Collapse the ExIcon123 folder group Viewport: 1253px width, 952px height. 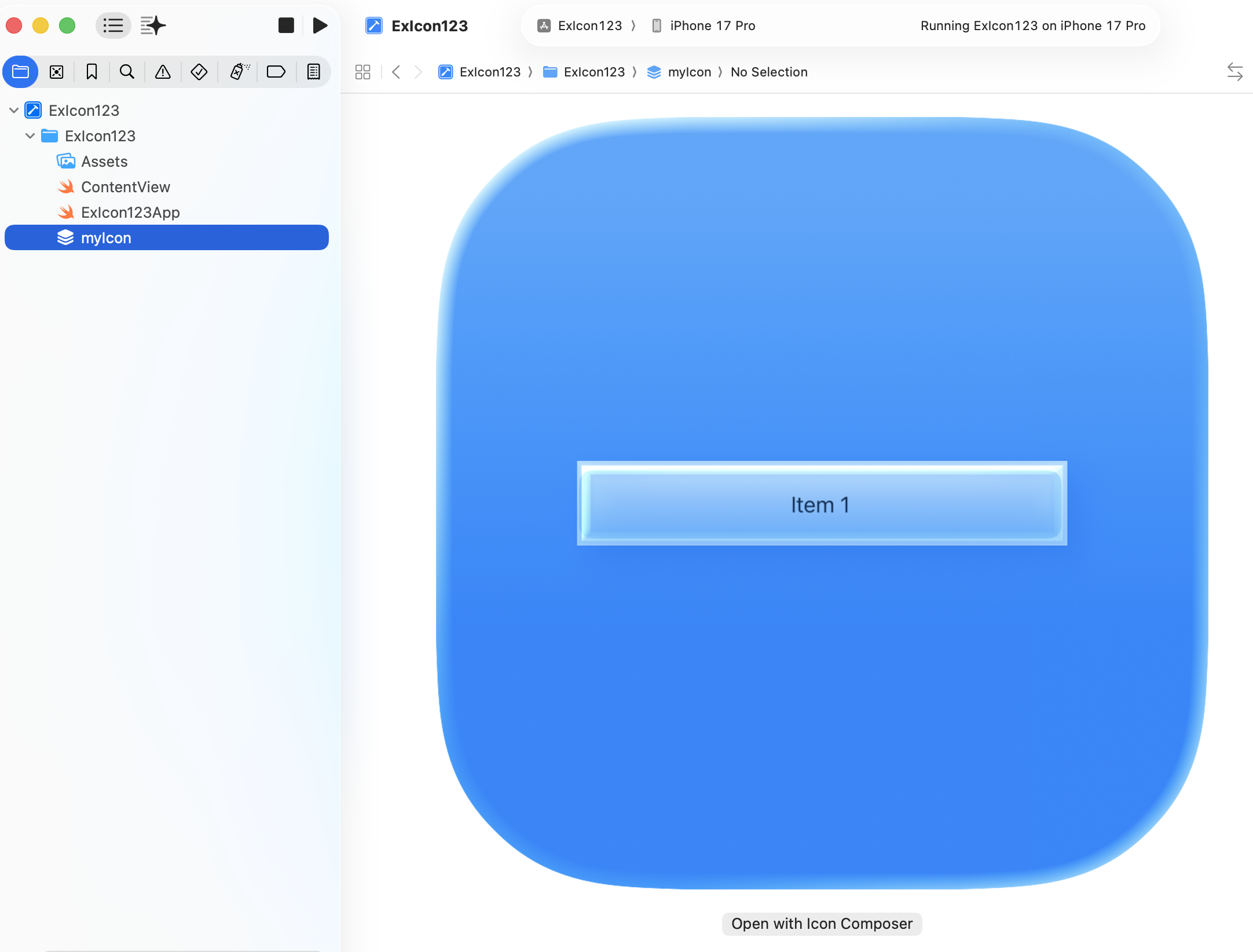coord(30,136)
